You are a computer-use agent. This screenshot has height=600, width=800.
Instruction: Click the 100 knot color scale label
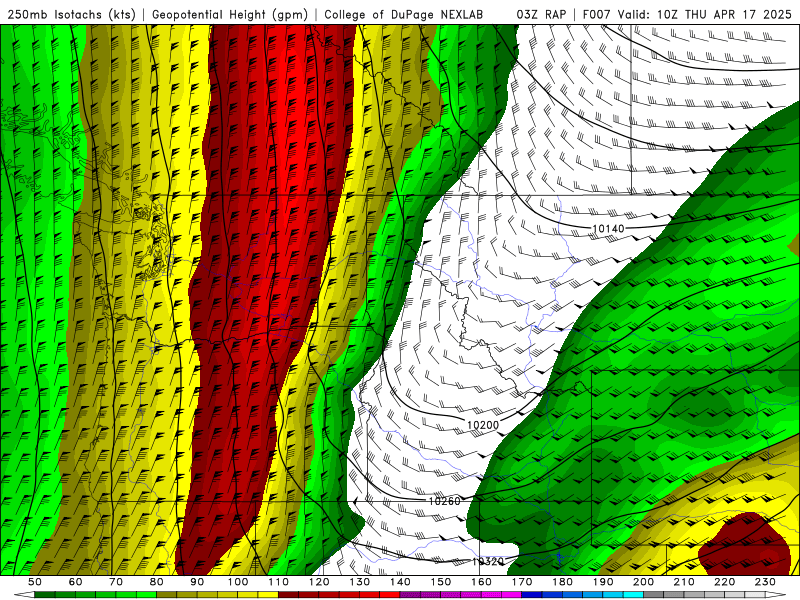coord(238,582)
